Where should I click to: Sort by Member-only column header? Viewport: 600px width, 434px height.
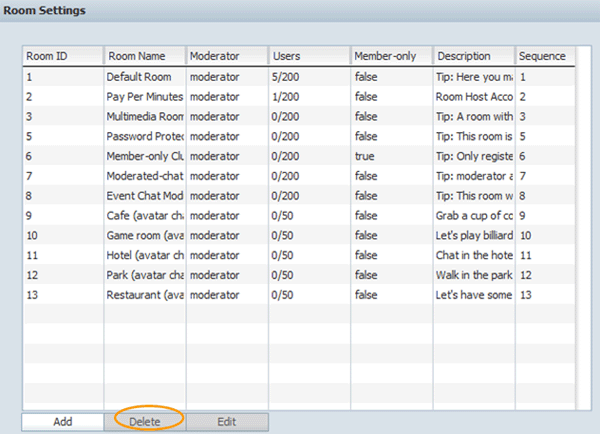pos(390,56)
